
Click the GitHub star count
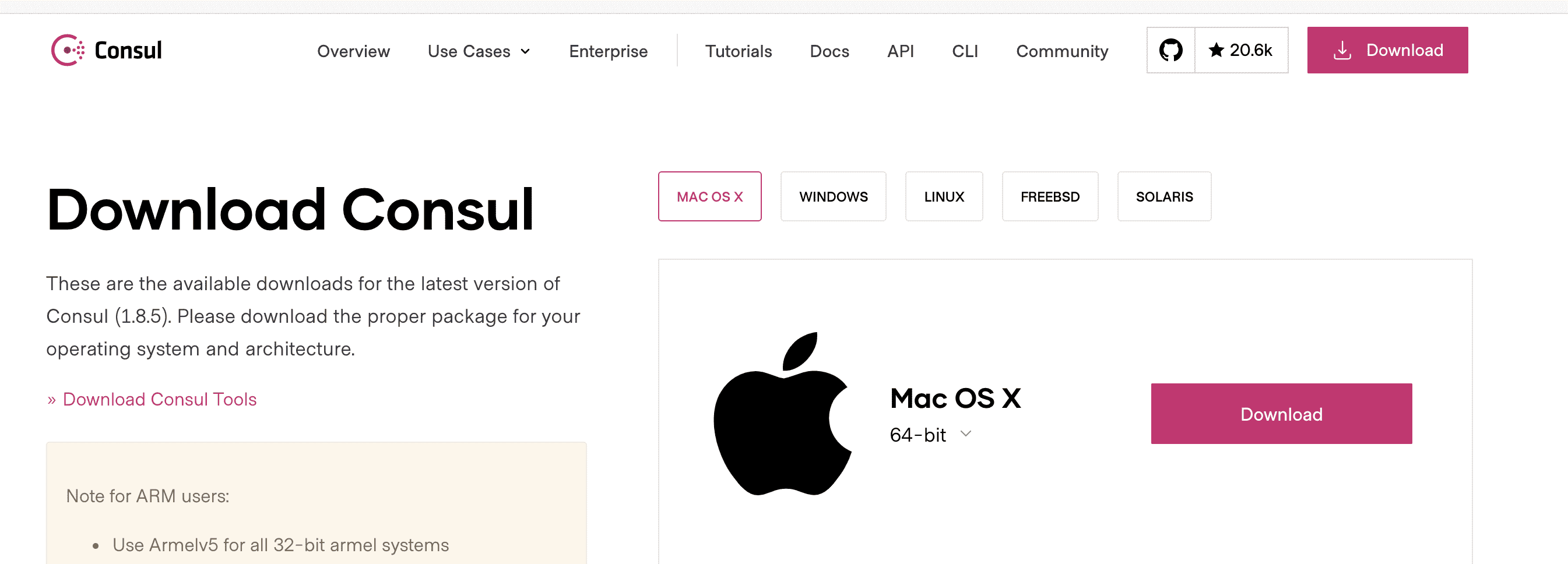pyautogui.click(x=1241, y=51)
